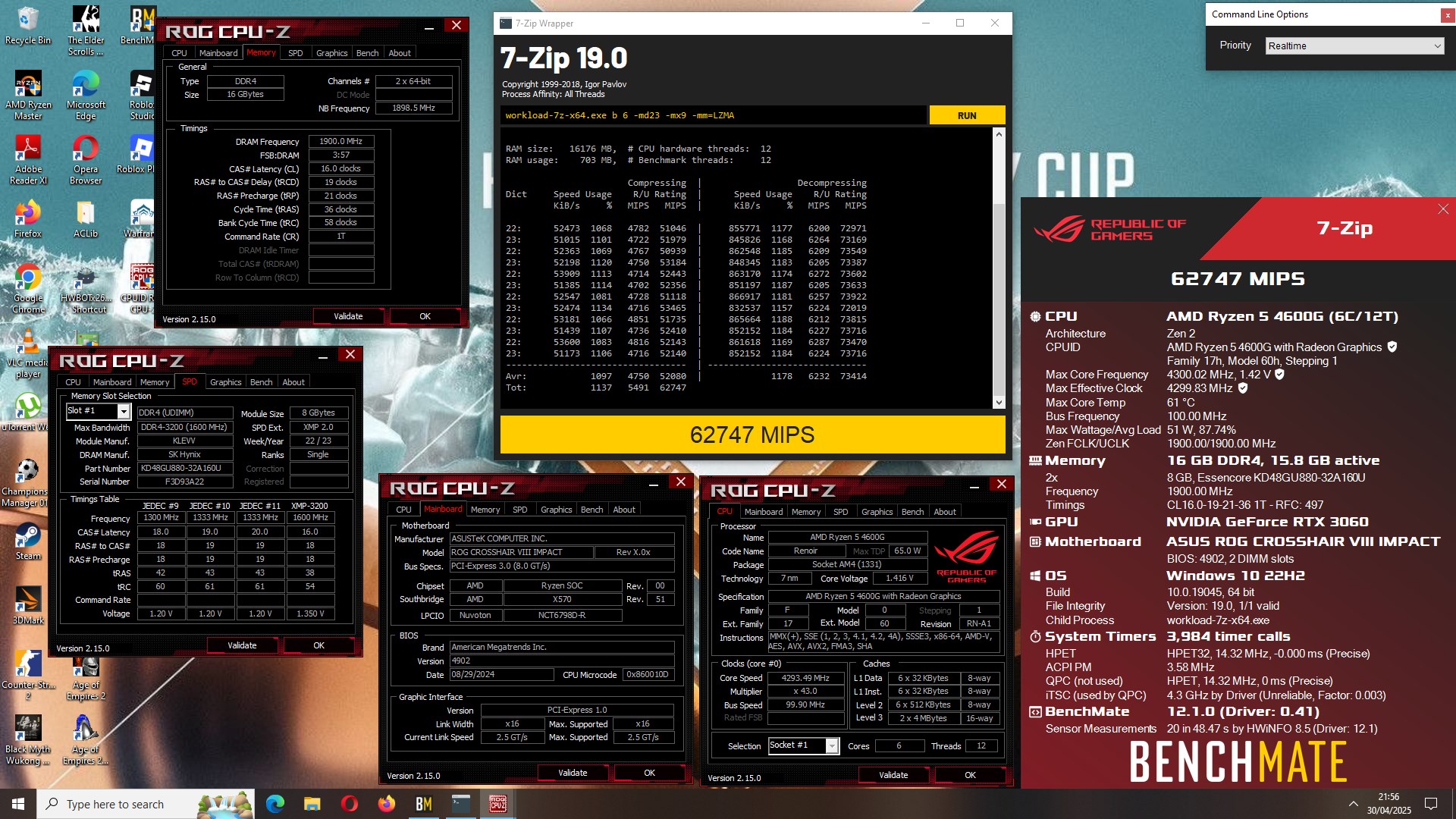Click the 7-Zip command line input field
Screen dimensions: 1456x819
click(713, 115)
